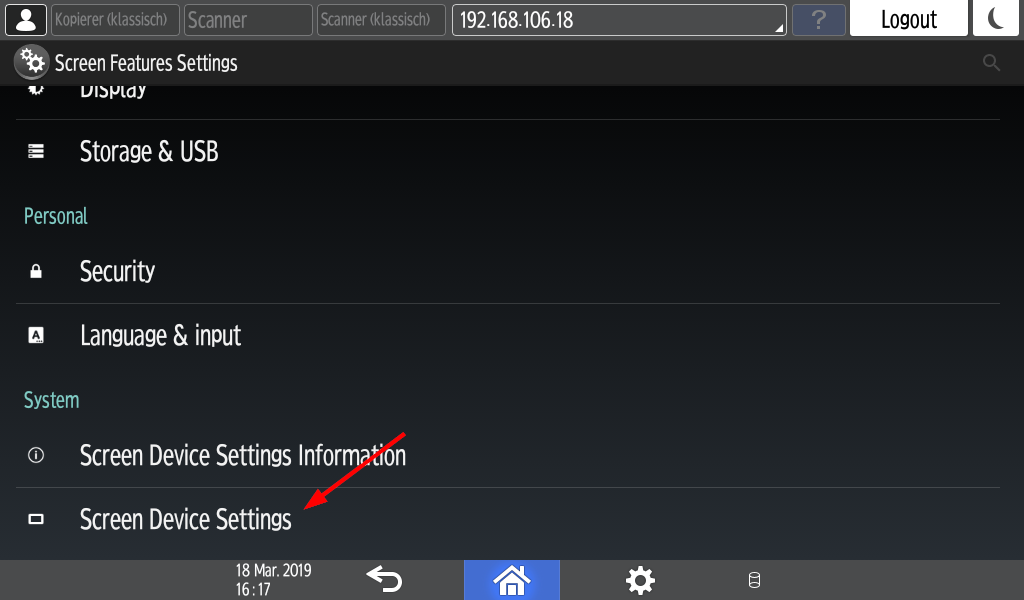Viewport: 1024px width, 600px height.
Task: Open Security settings entry
Action: pyautogui.click(x=508, y=271)
